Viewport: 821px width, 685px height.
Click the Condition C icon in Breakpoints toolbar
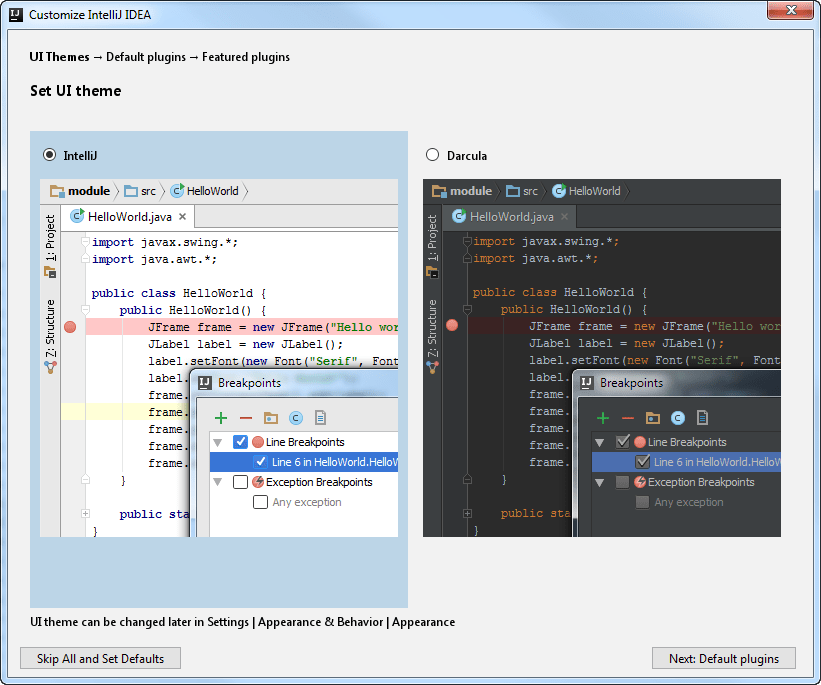point(294,417)
